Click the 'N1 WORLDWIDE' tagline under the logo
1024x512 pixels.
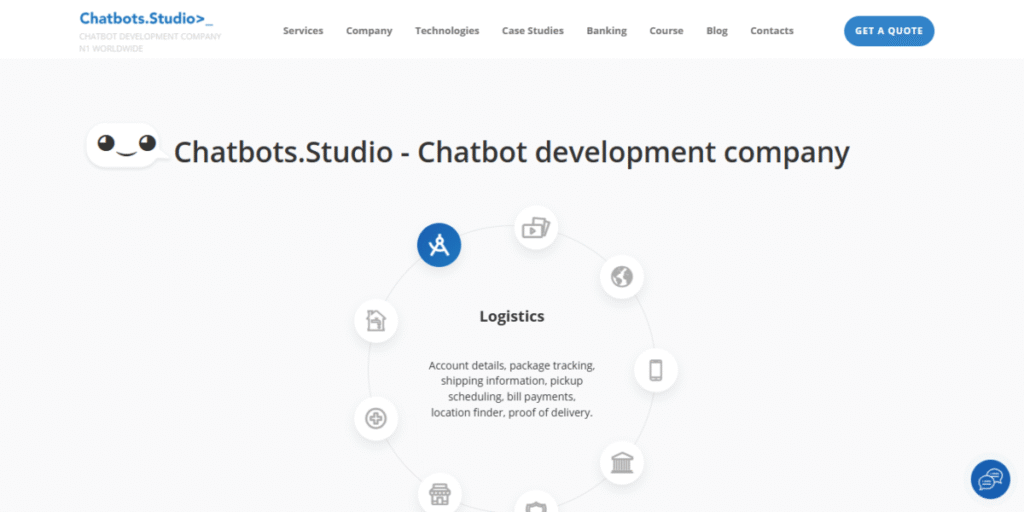point(111,49)
